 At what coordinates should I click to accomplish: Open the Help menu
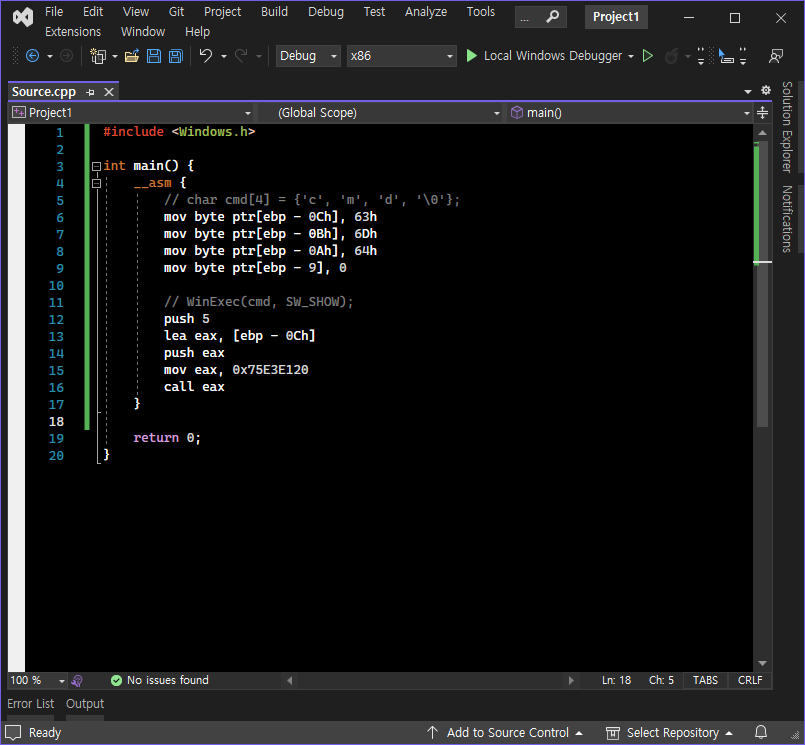(x=197, y=32)
